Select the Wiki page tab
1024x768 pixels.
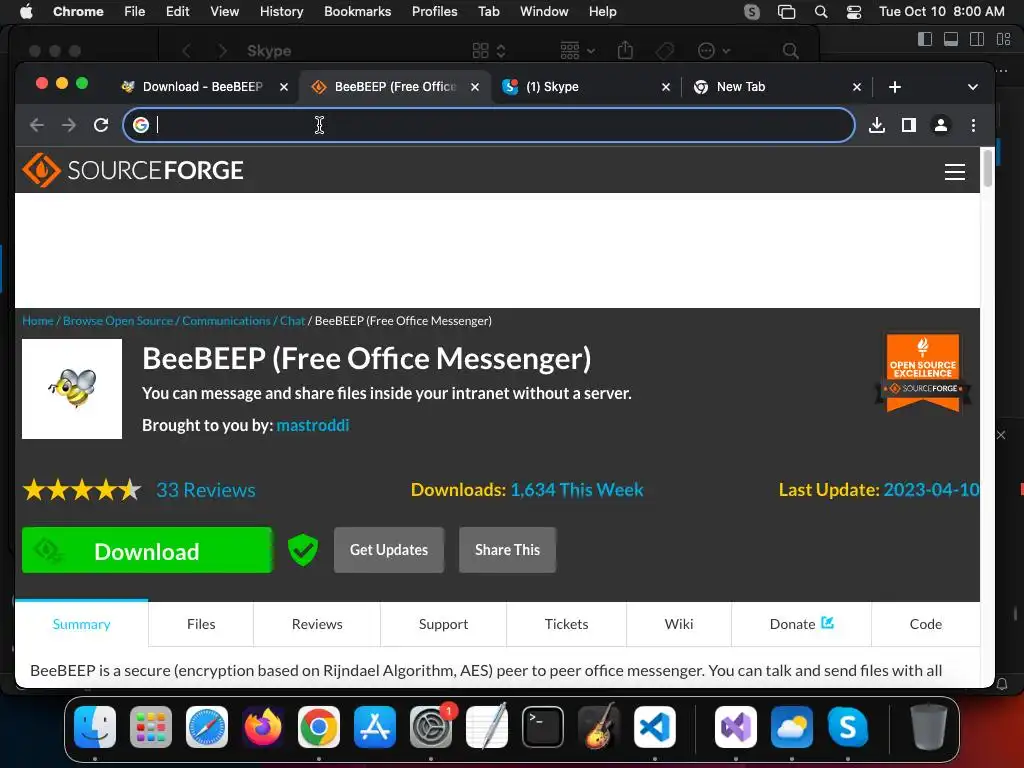pyautogui.click(x=679, y=624)
